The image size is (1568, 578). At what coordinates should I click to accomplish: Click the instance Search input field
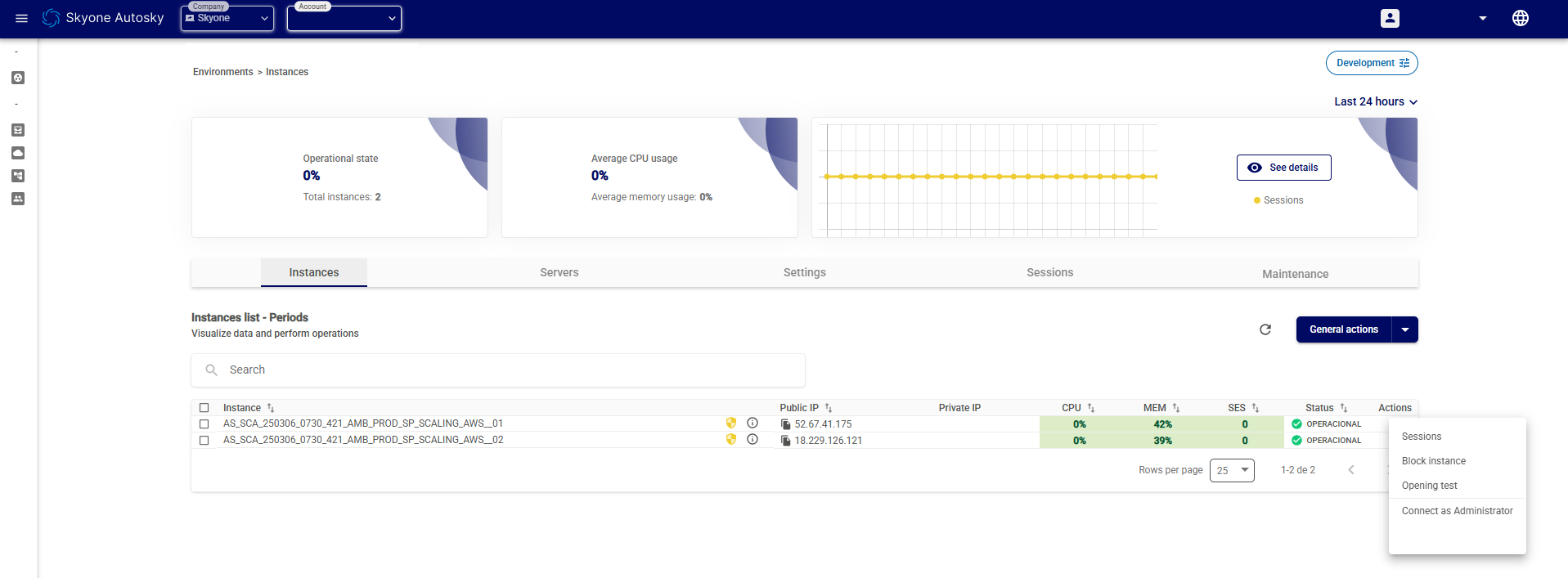pyautogui.click(x=507, y=370)
